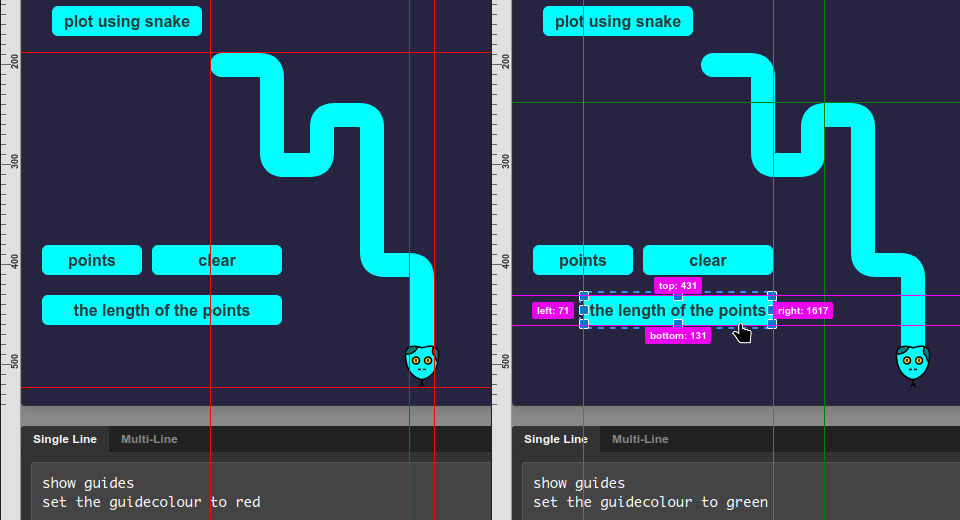Click the top-left resize handle of the selected button
Image resolution: width=960 pixels, height=520 pixels.
tap(584, 296)
